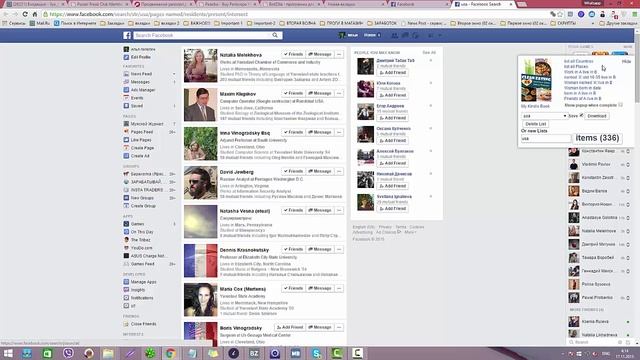Viewport: 640px width, 360px height.
Task: Click the Facebook logo icon
Action: point(127,36)
